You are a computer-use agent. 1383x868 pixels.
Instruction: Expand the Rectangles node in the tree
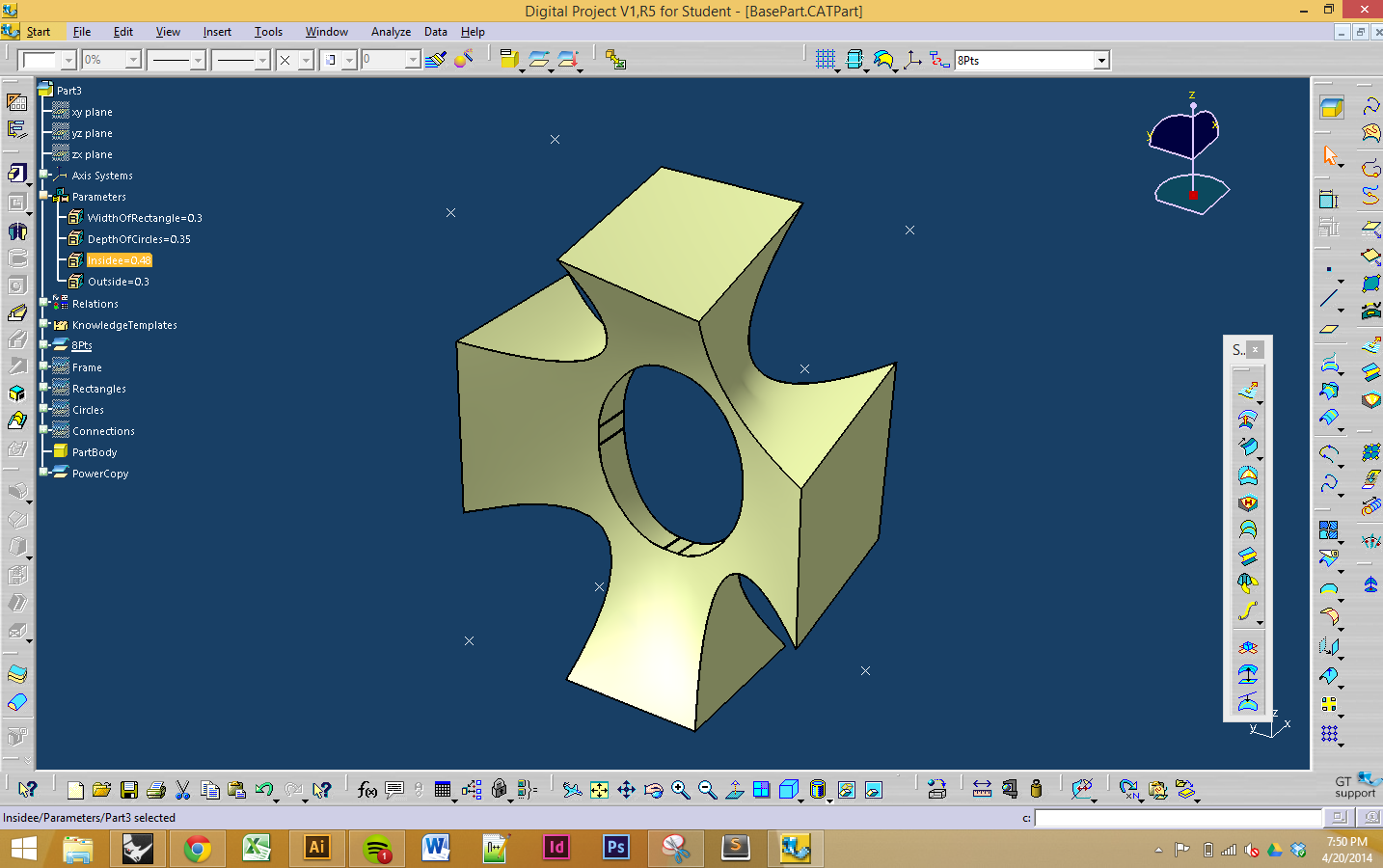pyautogui.click(x=43, y=388)
